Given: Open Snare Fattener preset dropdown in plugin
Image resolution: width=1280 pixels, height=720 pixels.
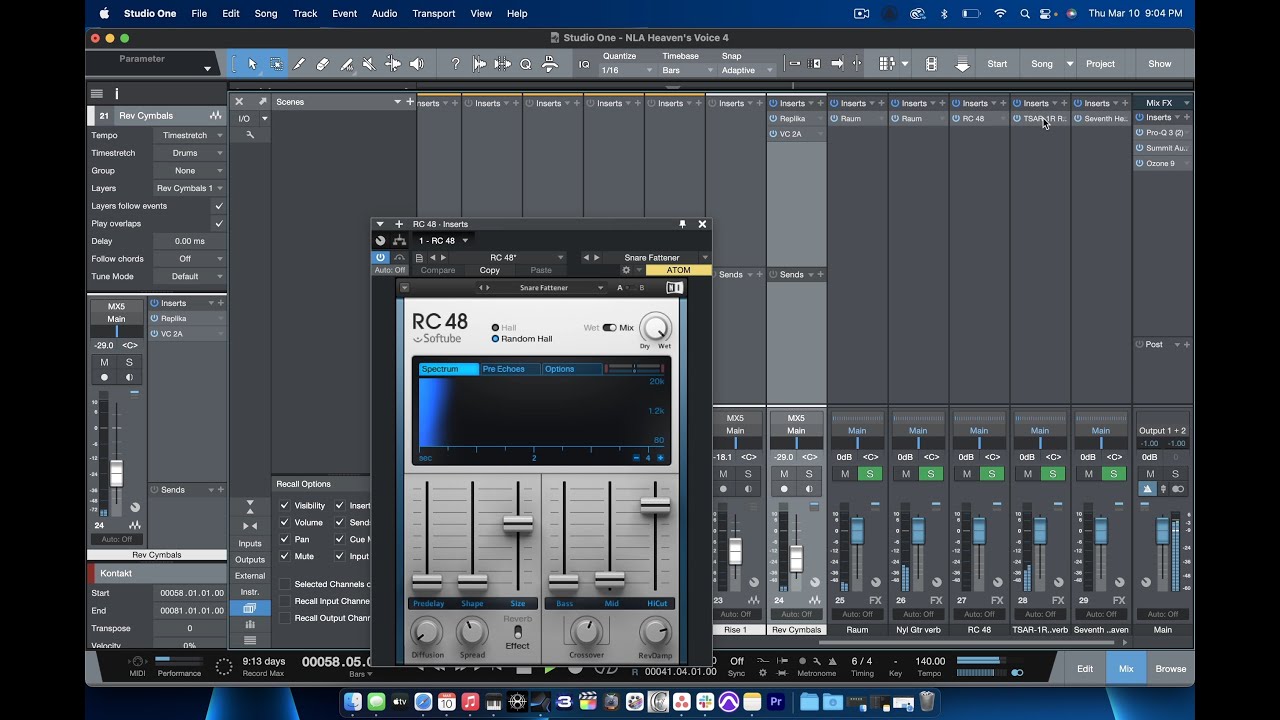Looking at the screenshot, I should [x=543, y=288].
